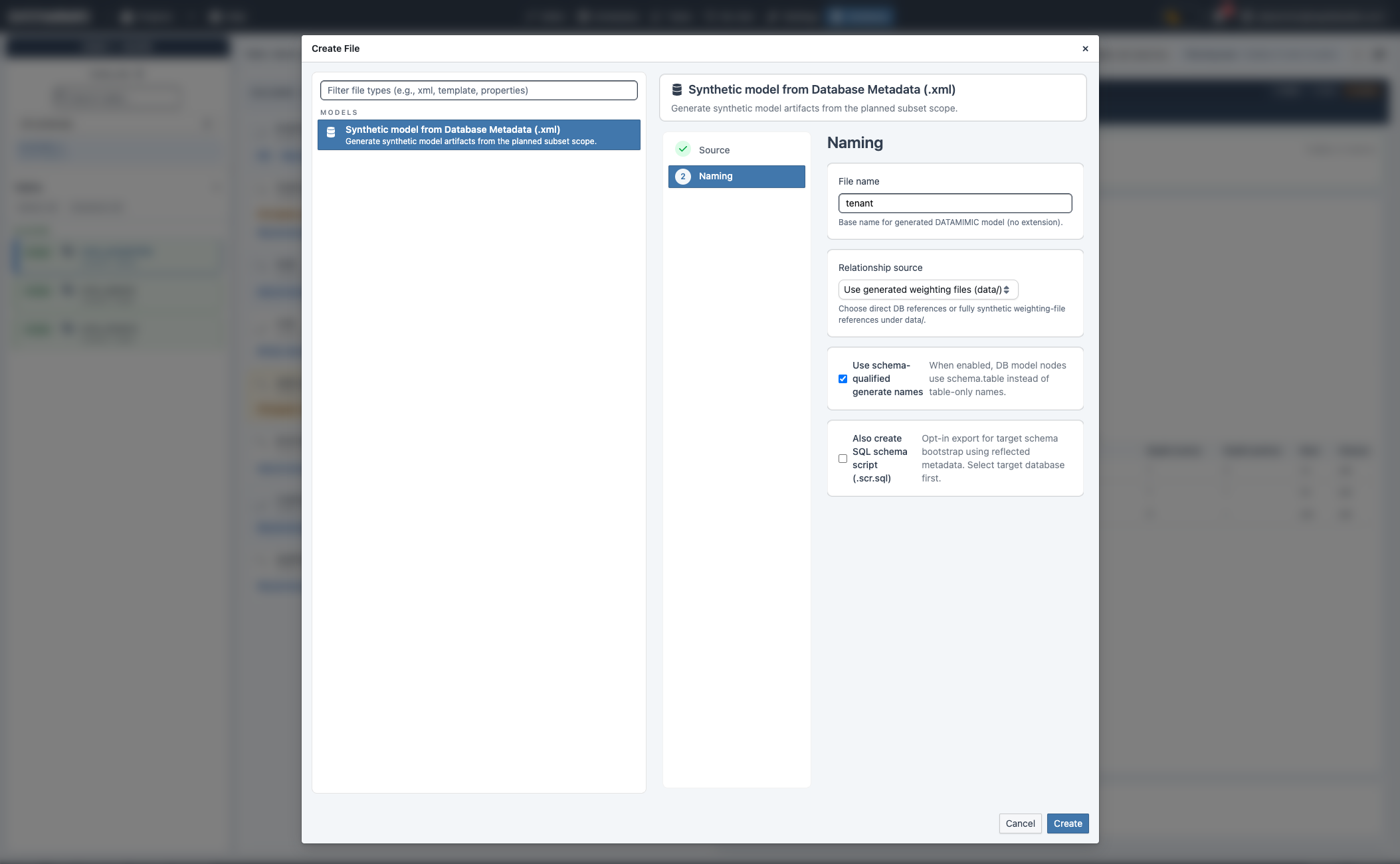Click the filter file types search box
Image resolution: width=1400 pixels, height=864 pixels.
pos(478,90)
